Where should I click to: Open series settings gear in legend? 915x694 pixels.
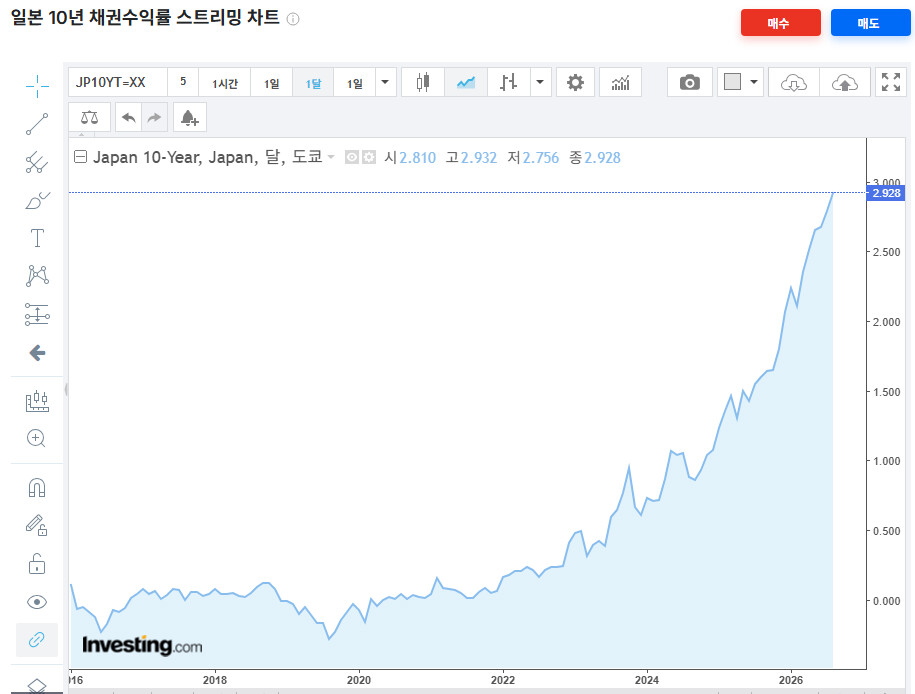coord(369,157)
